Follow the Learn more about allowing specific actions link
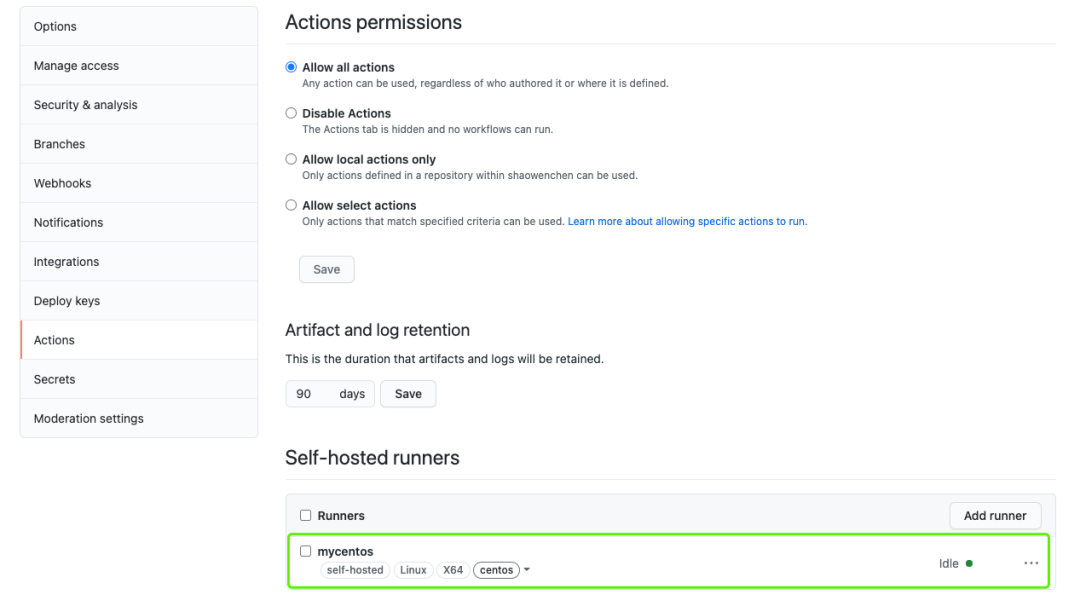 [687, 221]
